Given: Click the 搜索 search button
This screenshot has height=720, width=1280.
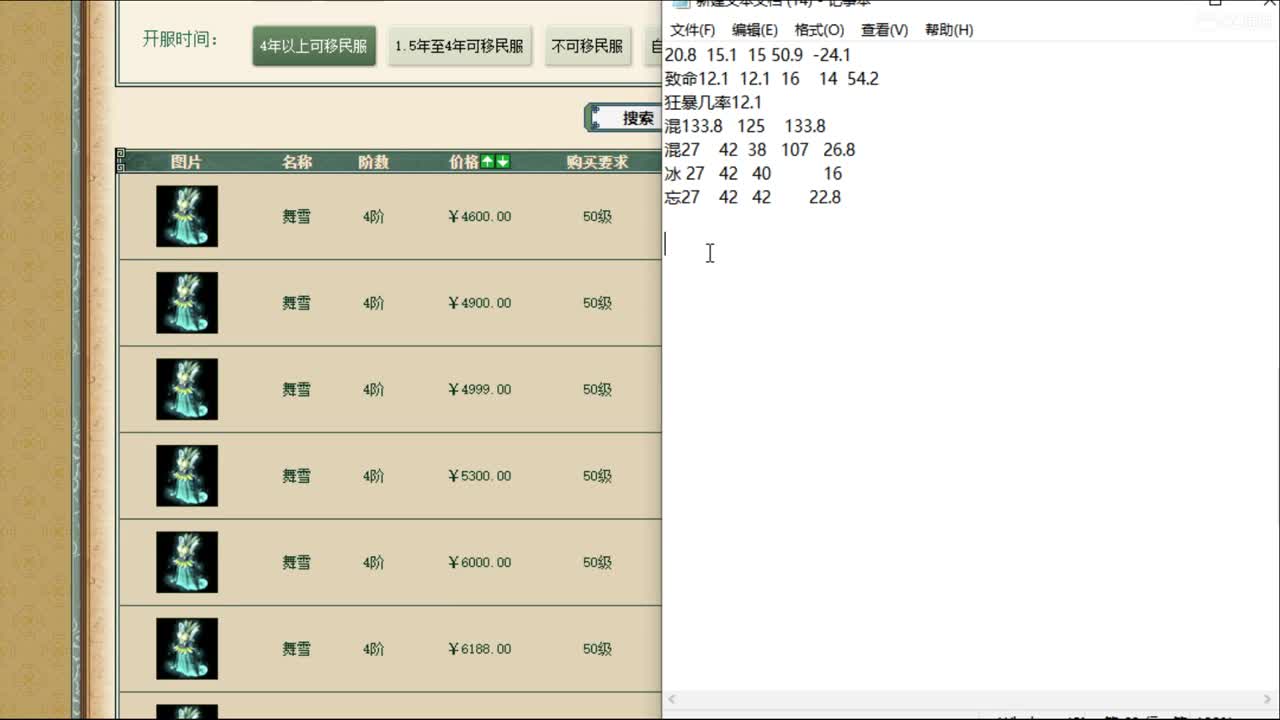Looking at the screenshot, I should pyautogui.click(x=624, y=118).
